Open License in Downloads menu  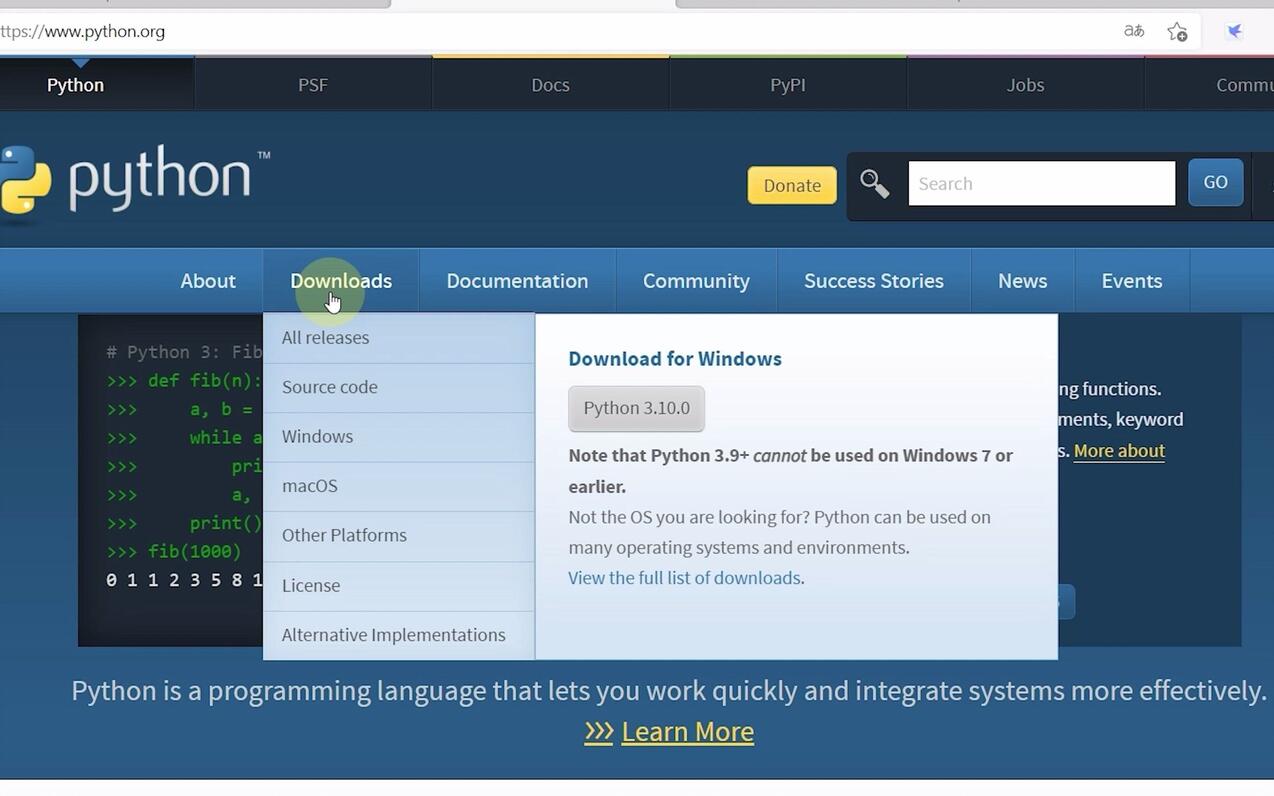tap(399, 586)
